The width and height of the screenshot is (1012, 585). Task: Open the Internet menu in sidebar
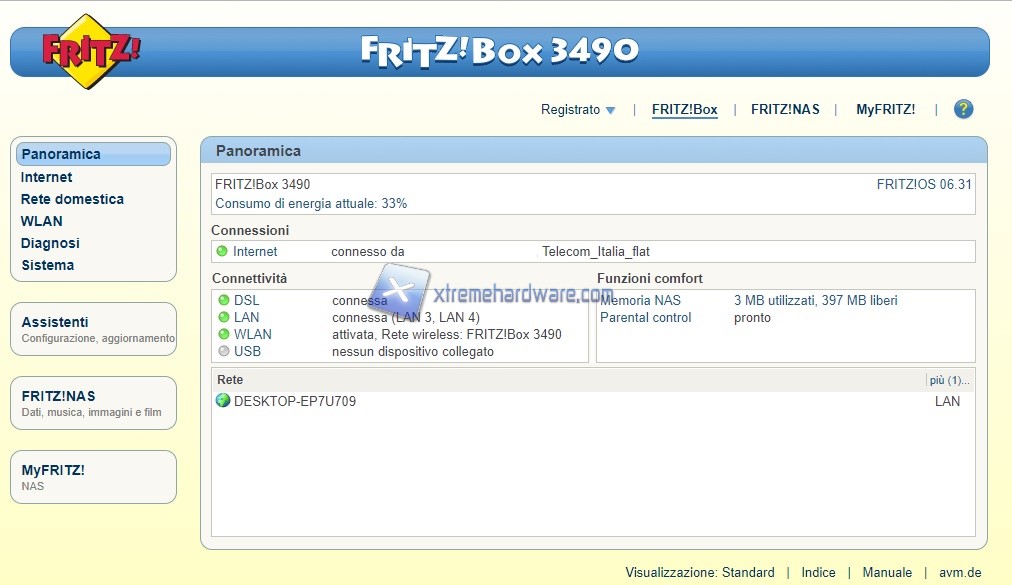tap(46, 177)
